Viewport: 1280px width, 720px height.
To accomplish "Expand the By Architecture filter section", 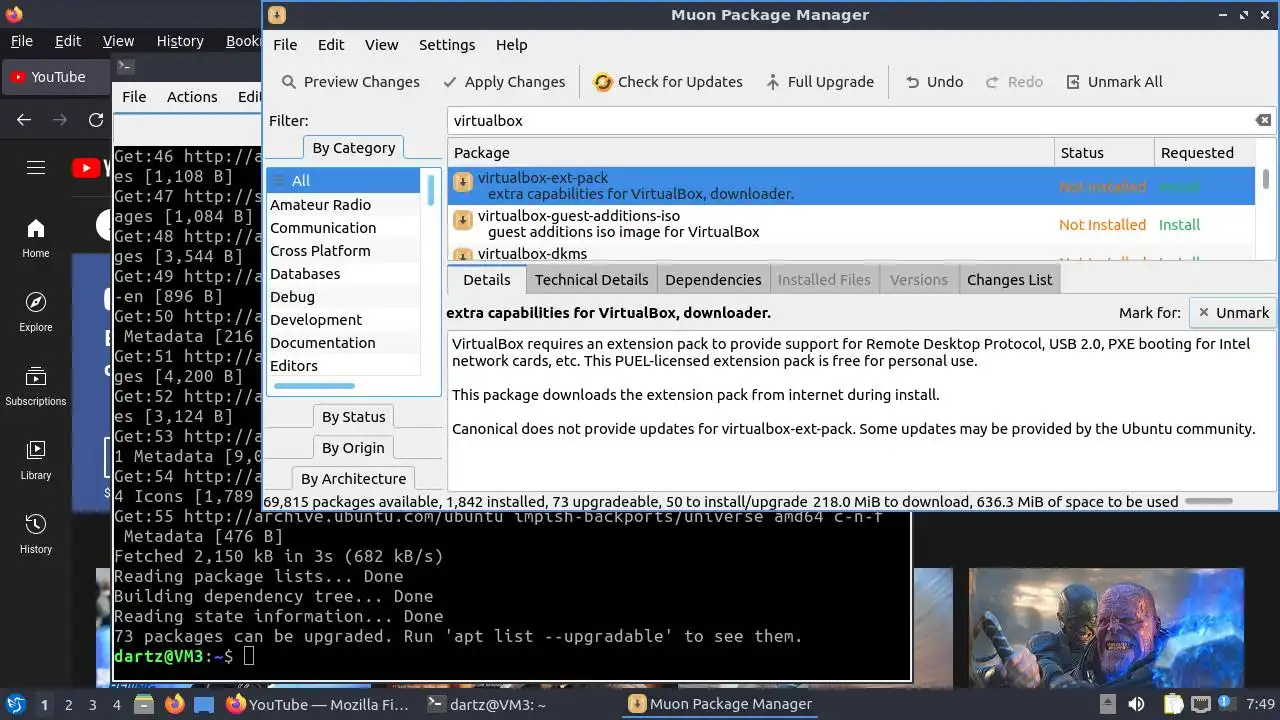I will point(353,479).
